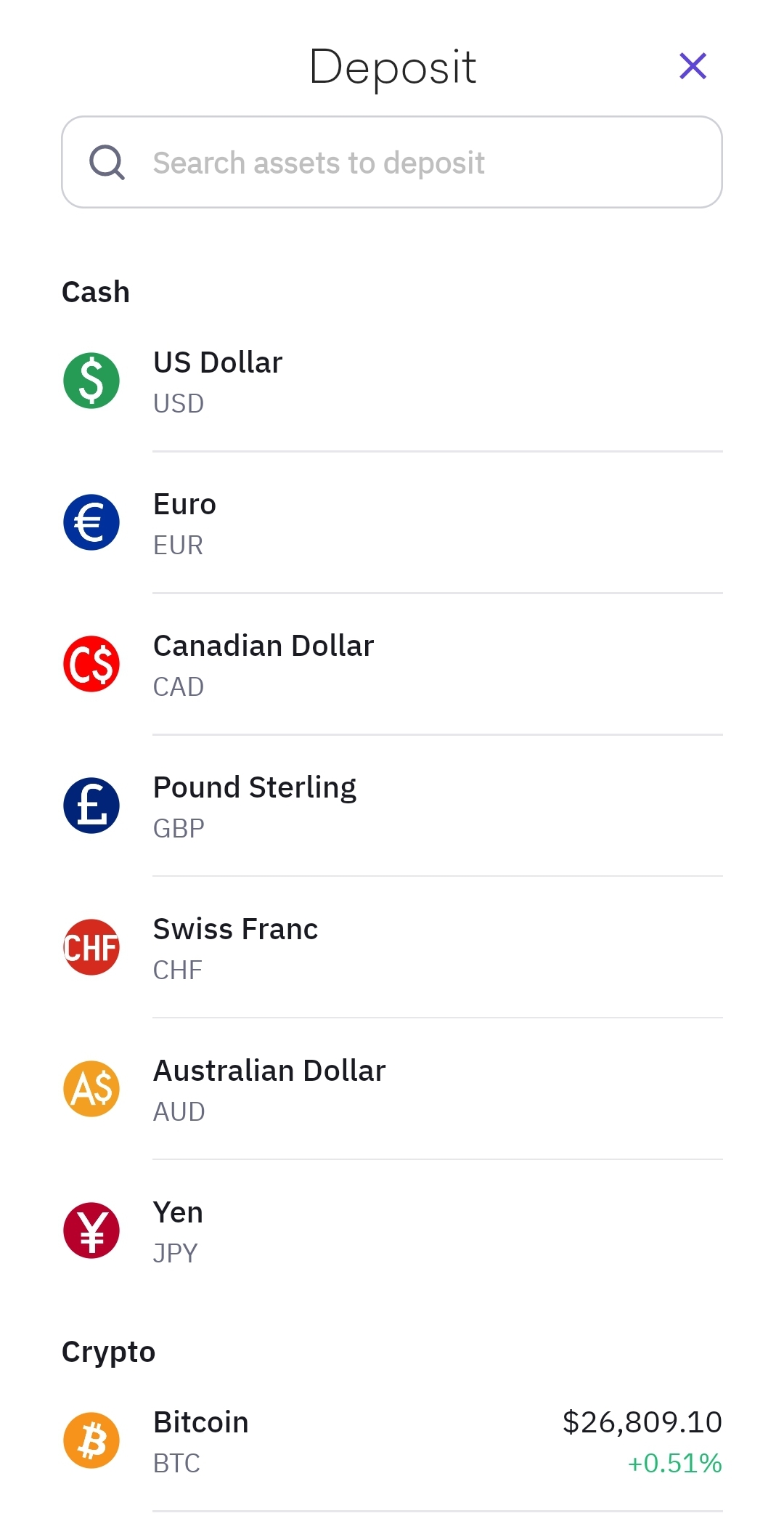Tap the orange Bitcoin icon
The width and height of the screenshot is (784, 1537).
[91, 1440]
